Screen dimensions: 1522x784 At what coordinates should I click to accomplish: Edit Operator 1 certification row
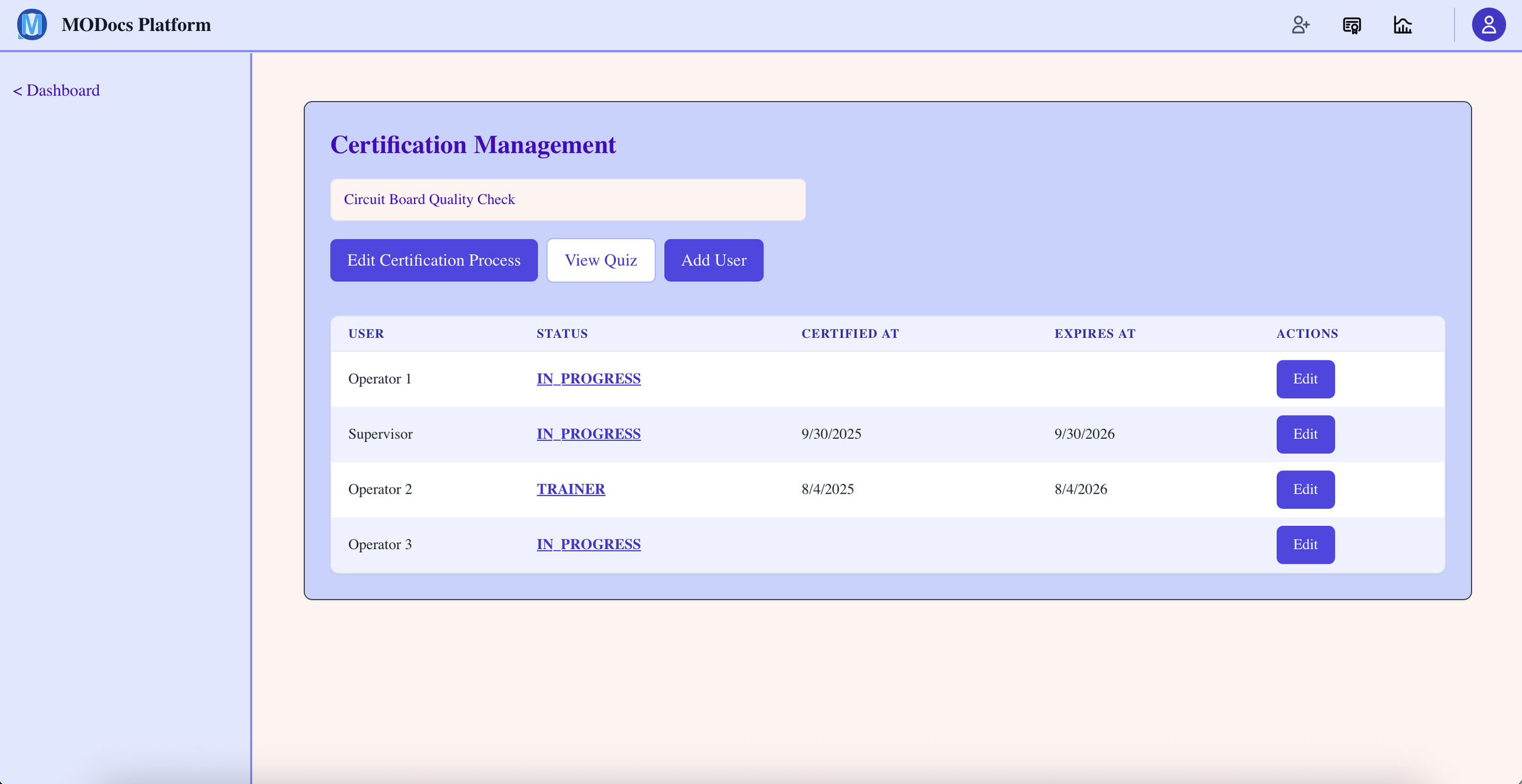(1305, 379)
